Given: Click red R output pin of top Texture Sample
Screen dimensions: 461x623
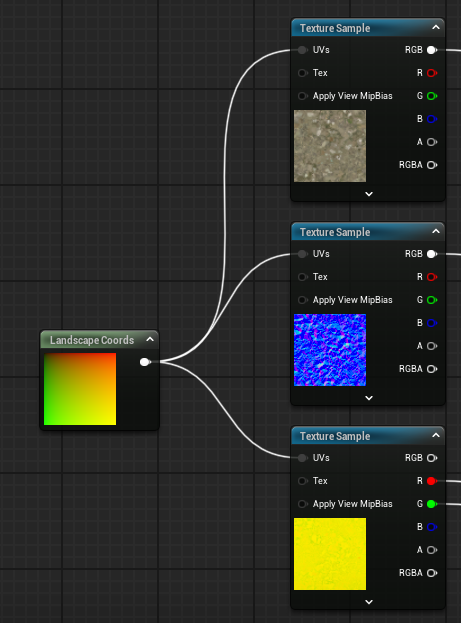Looking at the screenshot, I should 432,73.
